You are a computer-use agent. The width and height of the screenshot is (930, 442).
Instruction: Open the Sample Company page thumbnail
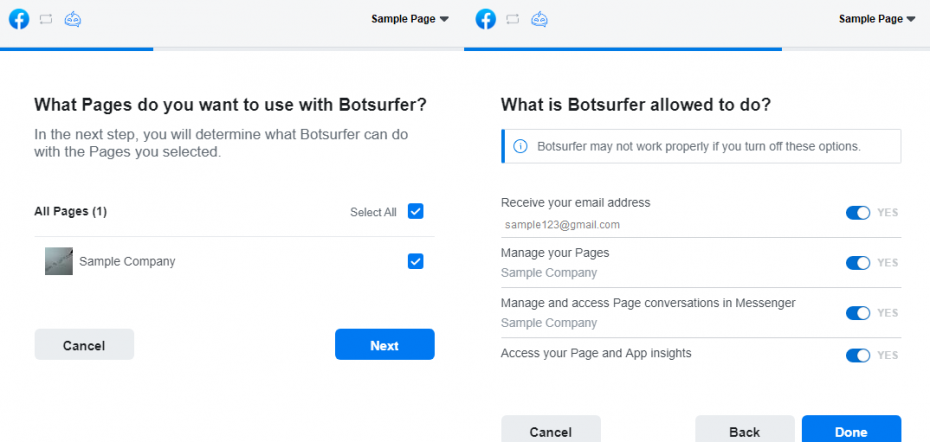tap(59, 261)
